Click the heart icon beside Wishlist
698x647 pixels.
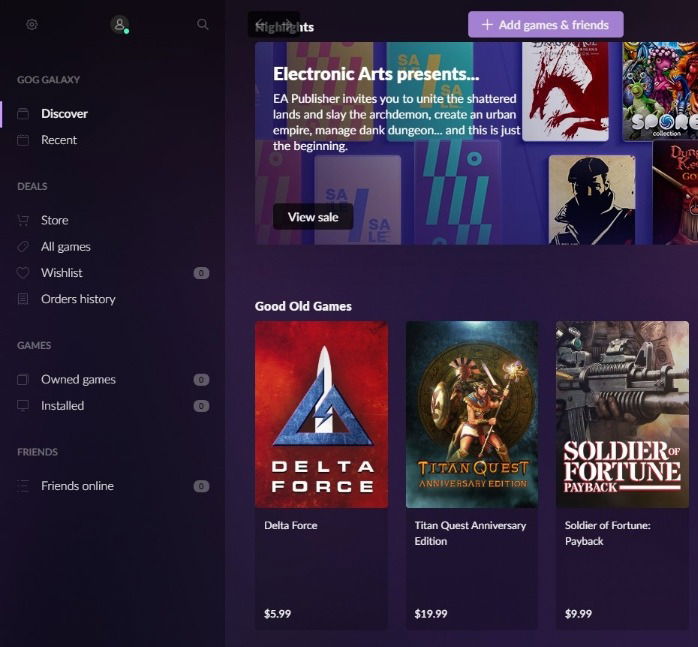click(23, 273)
